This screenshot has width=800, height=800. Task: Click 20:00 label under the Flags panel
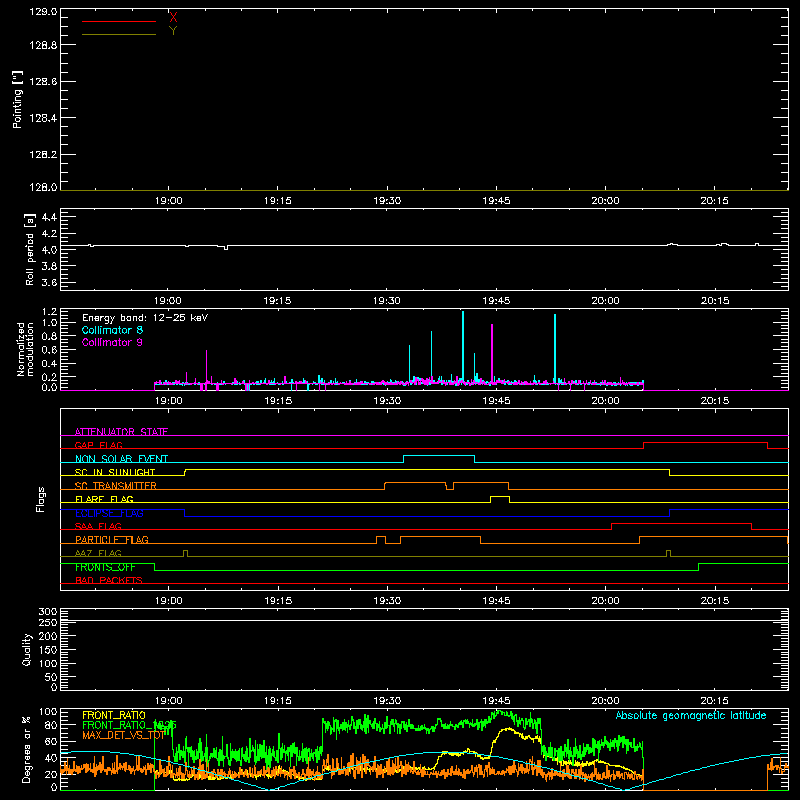(605, 601)
